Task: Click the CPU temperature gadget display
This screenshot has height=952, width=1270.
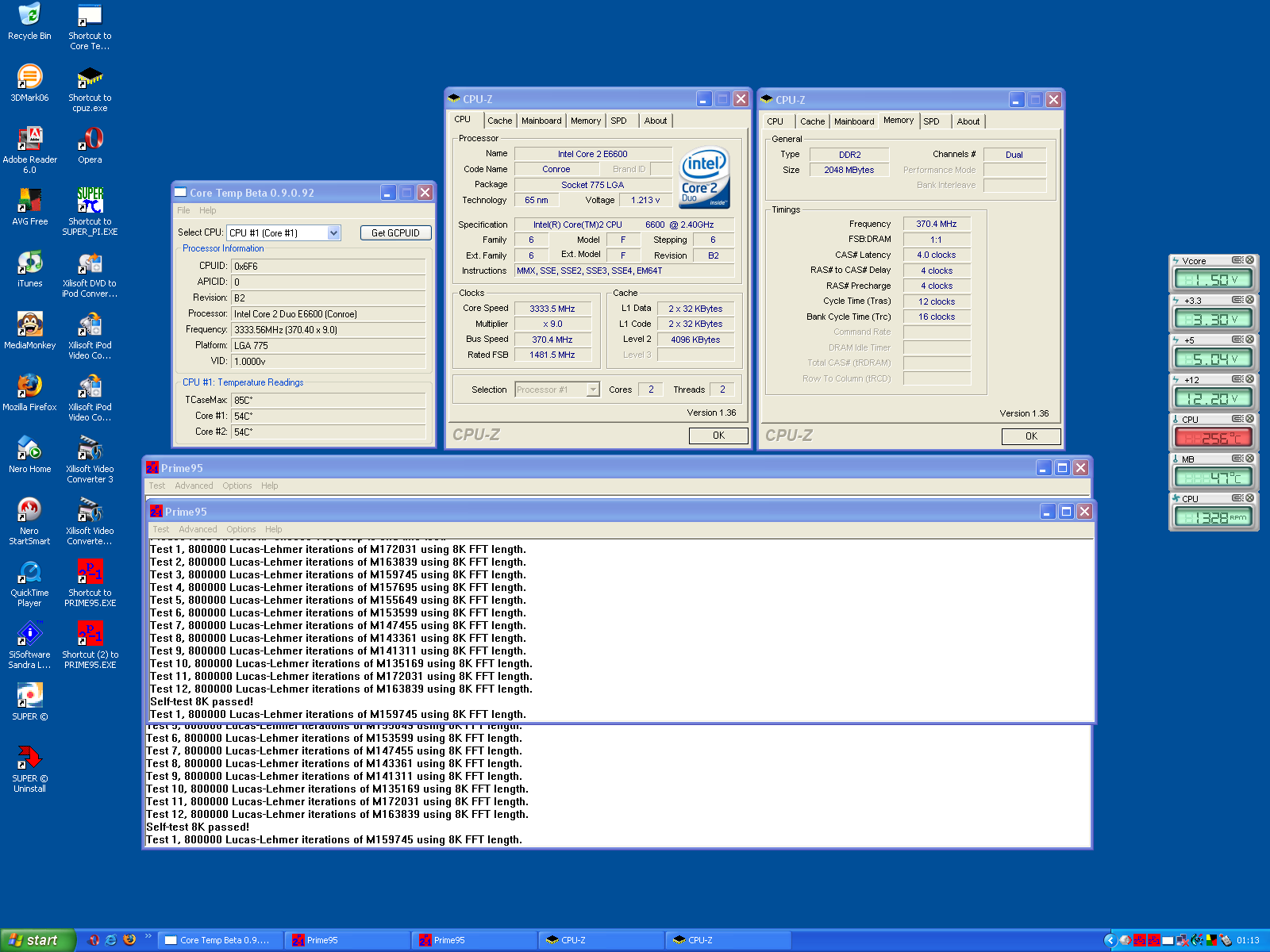Action: tap(1213, 437)
